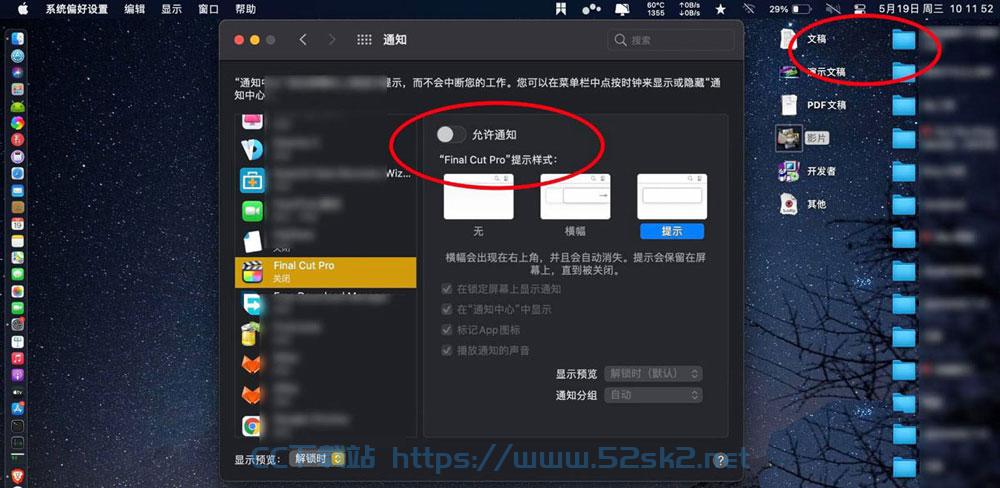Click the 29% battery indicator

[790, 9]
